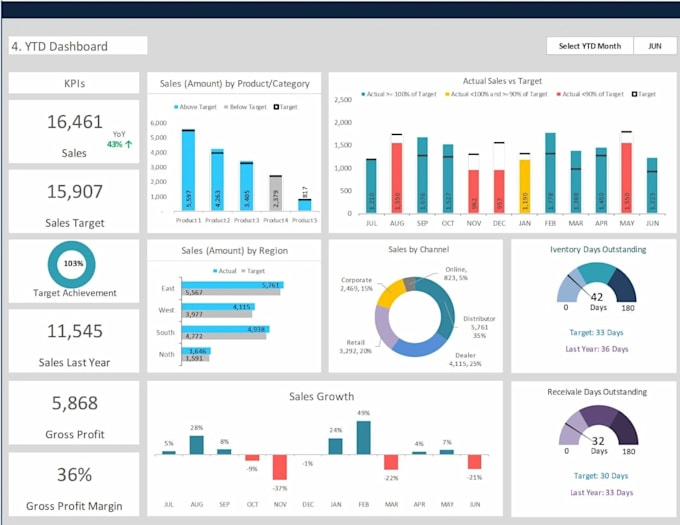Click the 4. YTD Dashboard title box

coord(78,46)
